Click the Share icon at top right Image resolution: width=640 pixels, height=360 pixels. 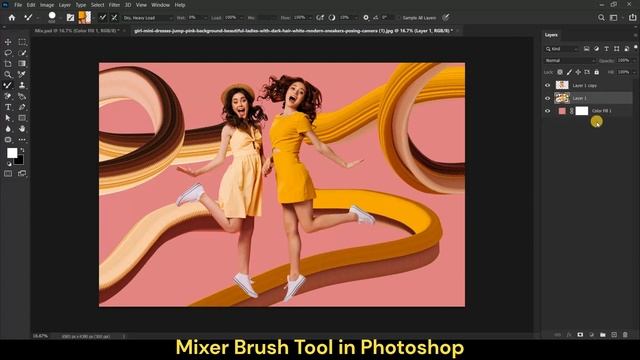[632, 18]
